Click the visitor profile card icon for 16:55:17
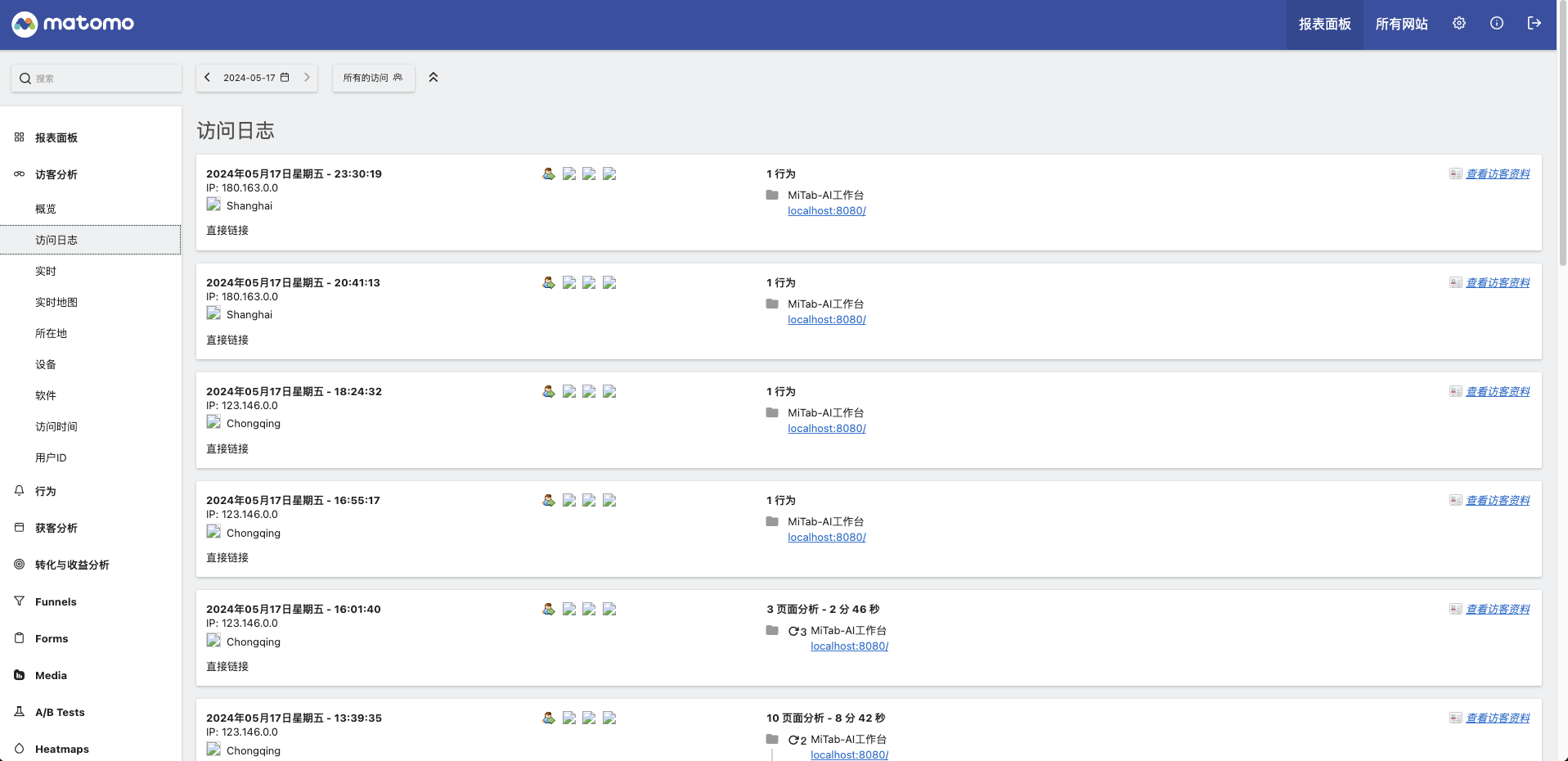The image size is (1568, 761). [x=1456, y=500]
